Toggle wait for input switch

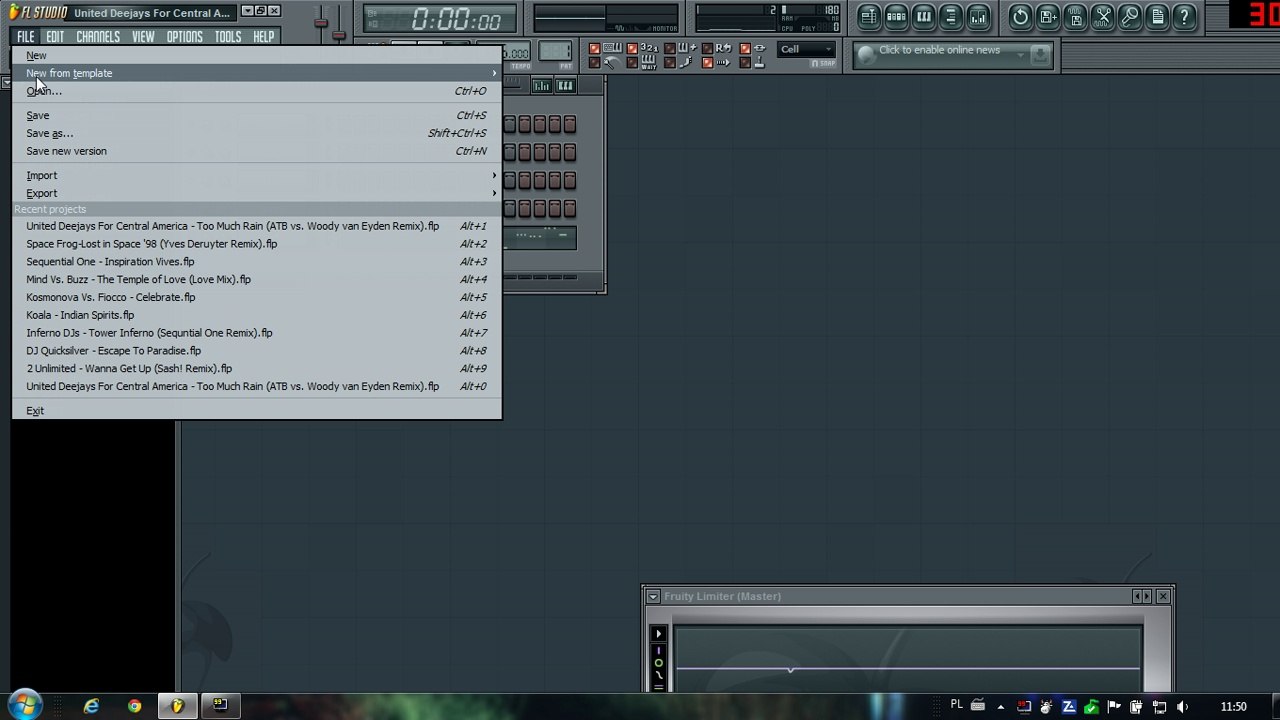632,63
